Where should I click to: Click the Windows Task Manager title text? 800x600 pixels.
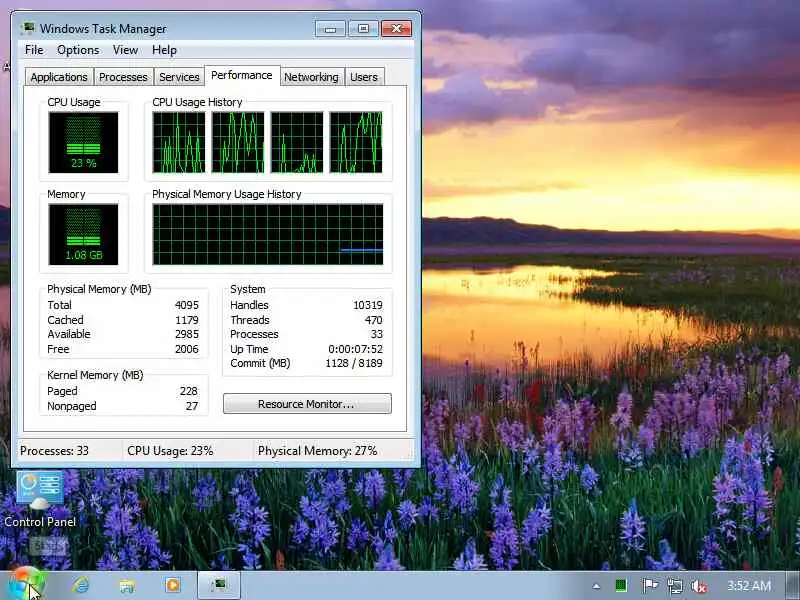click(x=103, y=29)
